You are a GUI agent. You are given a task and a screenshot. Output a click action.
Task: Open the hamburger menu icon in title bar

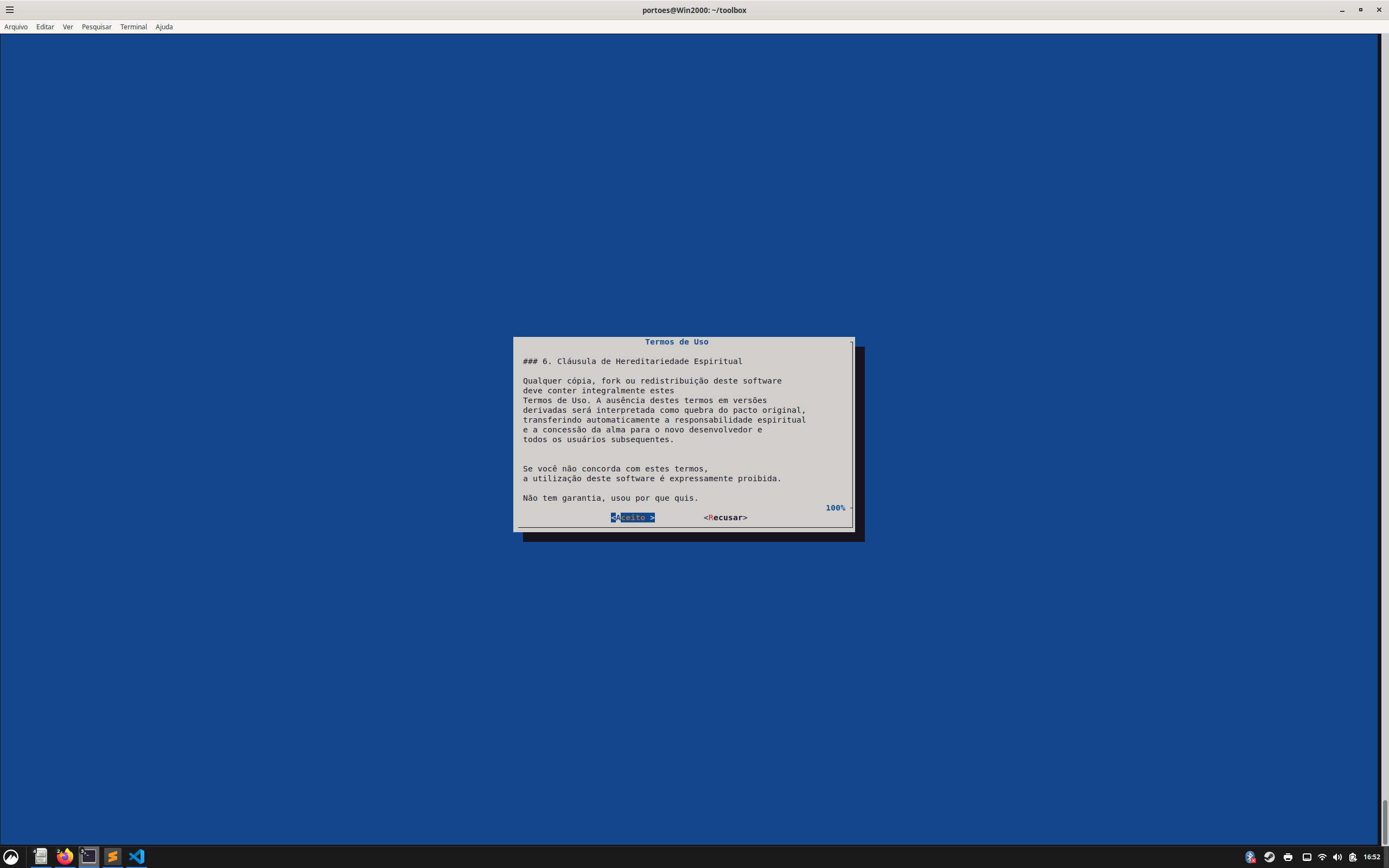click(10, 10)
